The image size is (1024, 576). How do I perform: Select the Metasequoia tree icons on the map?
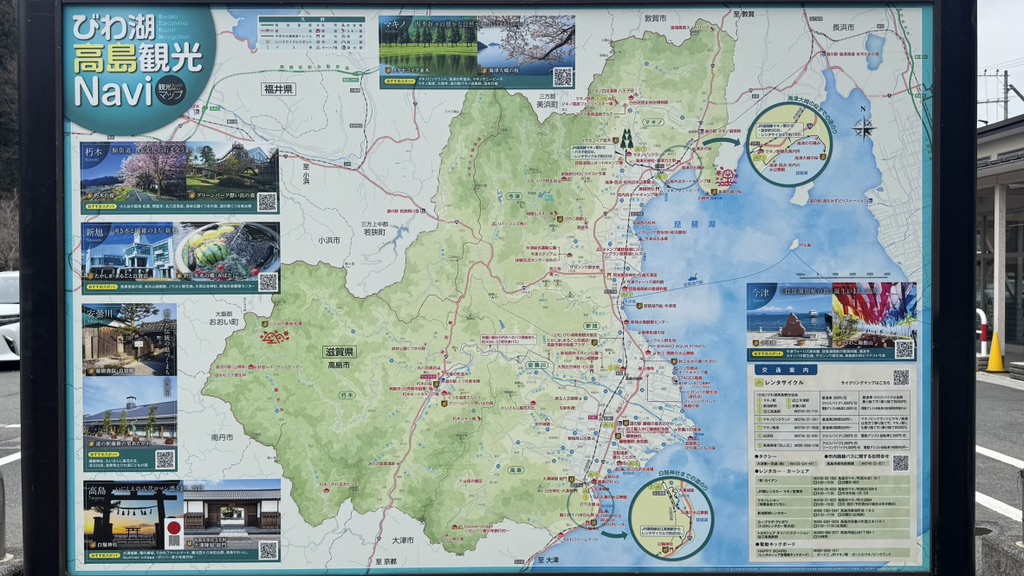(626, 138)
